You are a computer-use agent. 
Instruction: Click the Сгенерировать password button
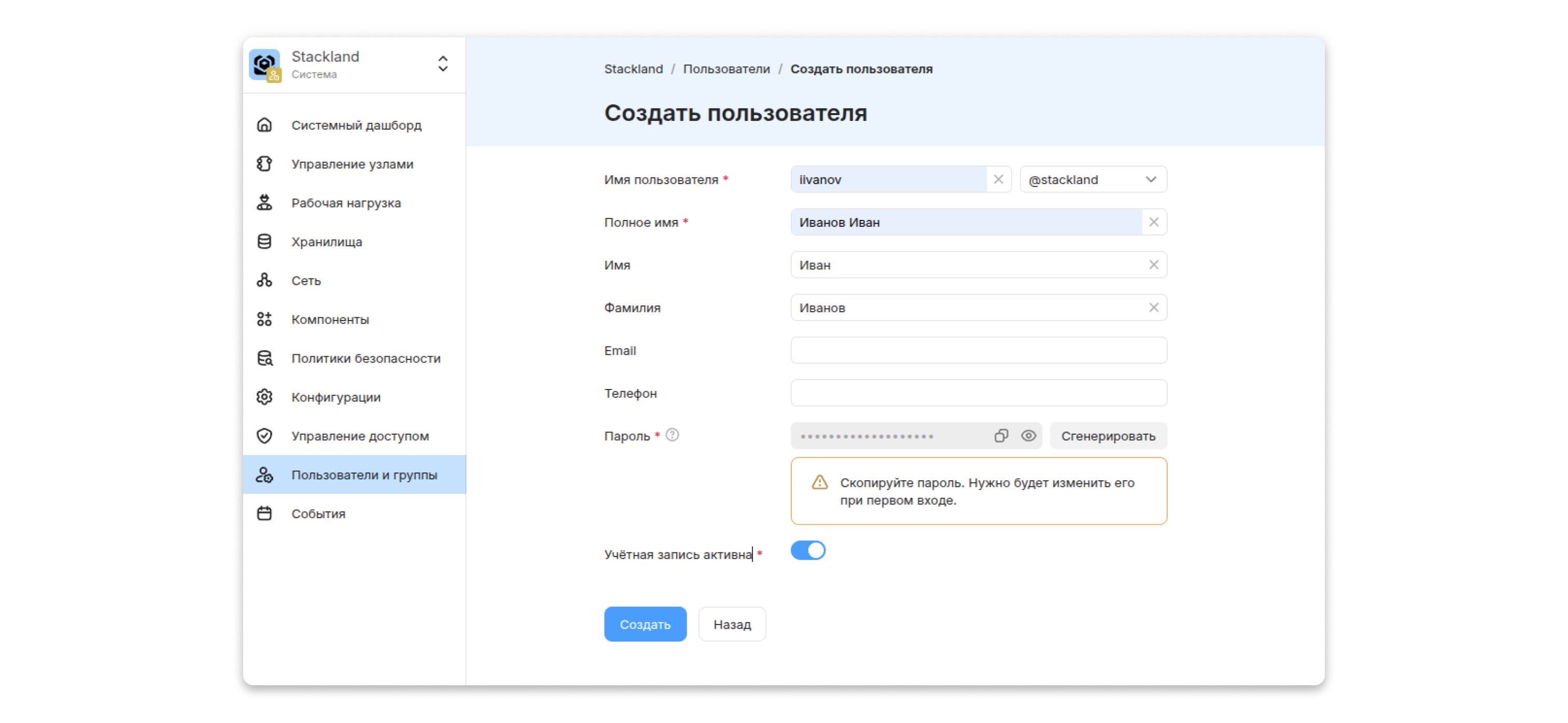(1108, 436)
